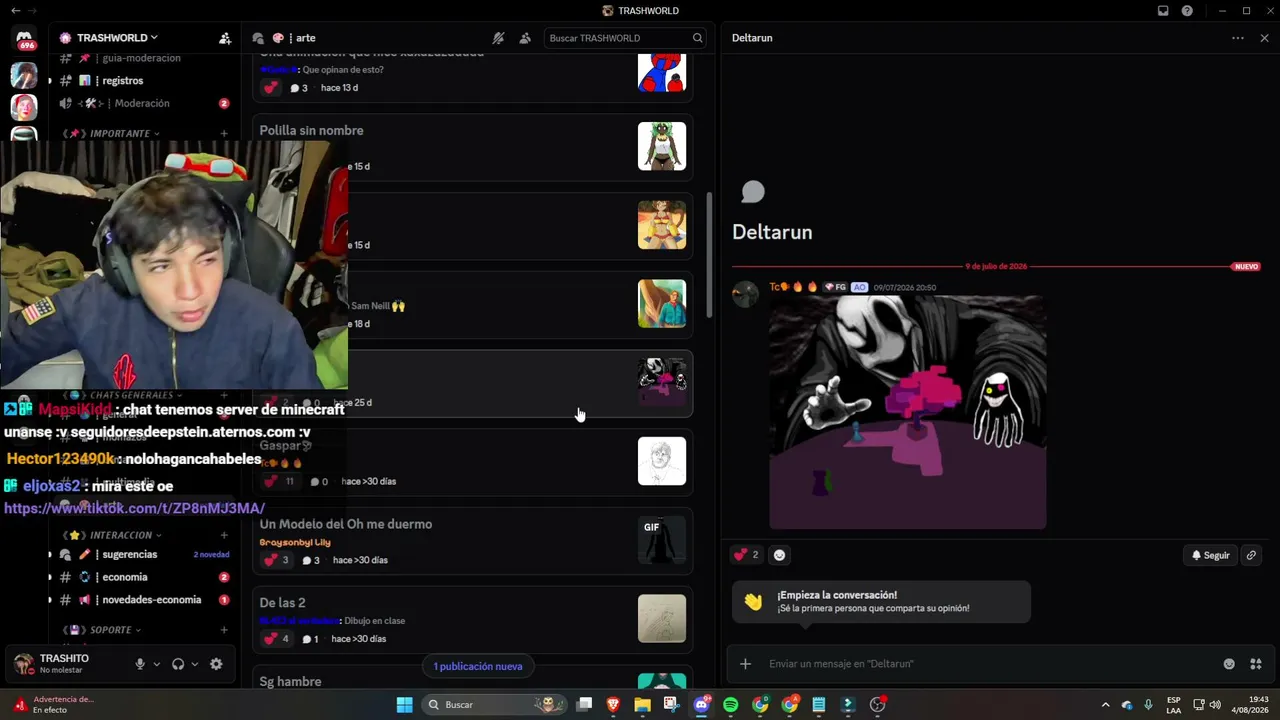Screen dimensions: 1280x720
Task: Open the invite people icon beside TRASHWORLD
Action: 225,38
